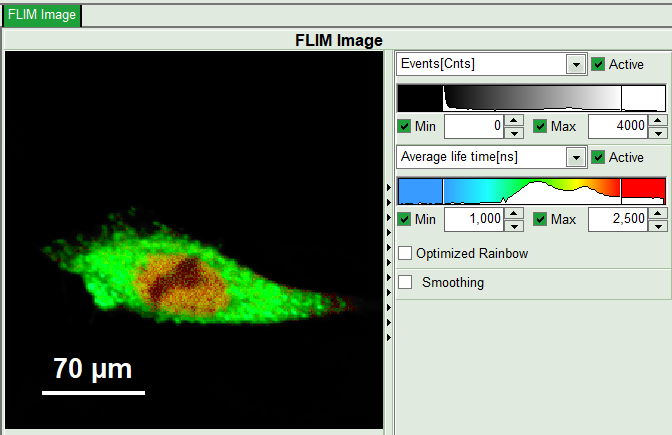
Task: Enable Smoothing checkbox
Action: (x=405, y=282)
